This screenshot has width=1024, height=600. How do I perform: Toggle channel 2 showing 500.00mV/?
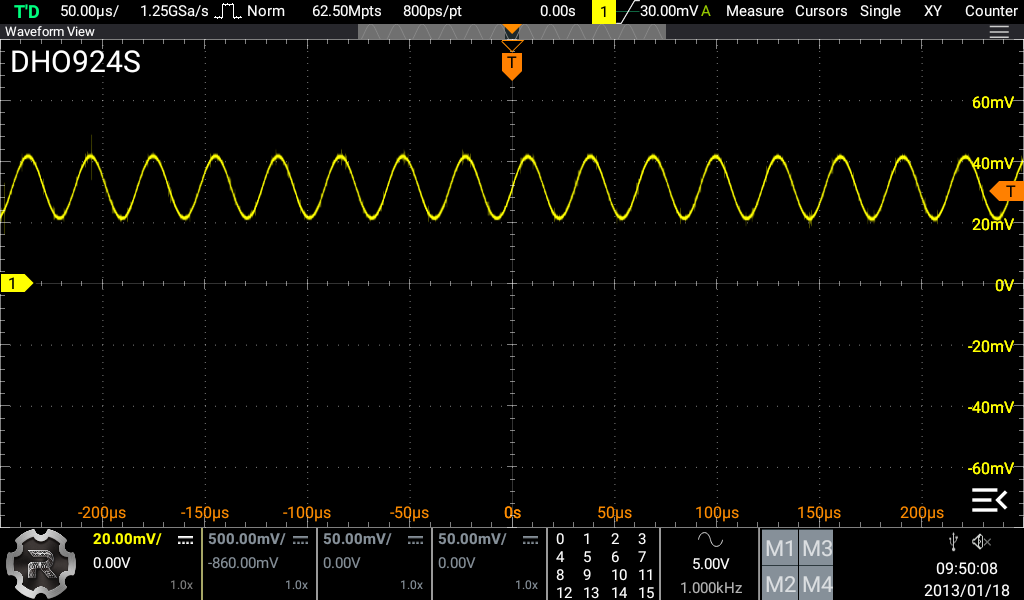pyautogui.click(x=258, y=564)
